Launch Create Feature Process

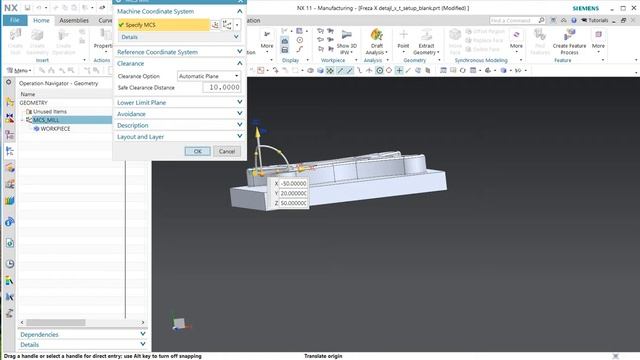click(569, 42)
